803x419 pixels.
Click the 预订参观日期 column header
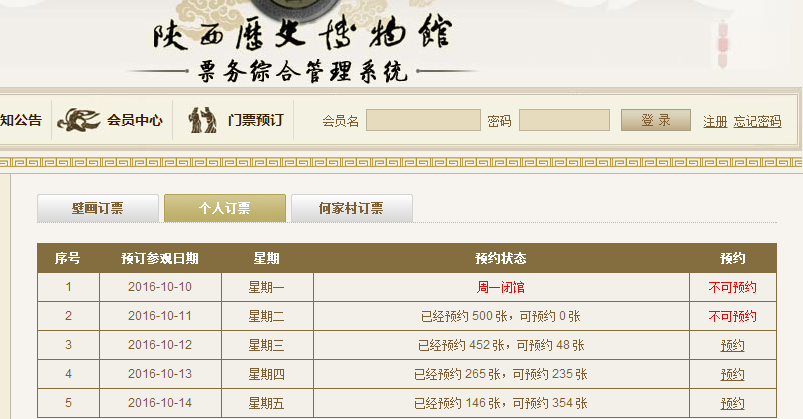coord(160,258)
